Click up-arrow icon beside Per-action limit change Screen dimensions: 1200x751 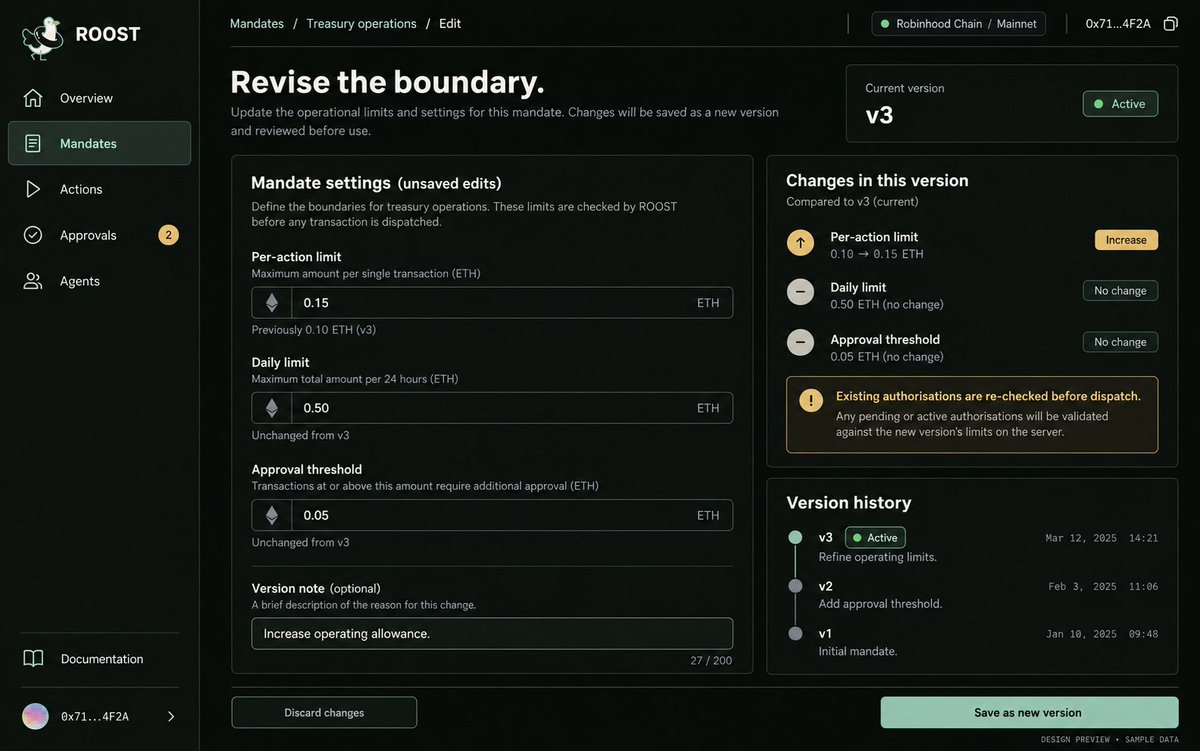(800, 242)
